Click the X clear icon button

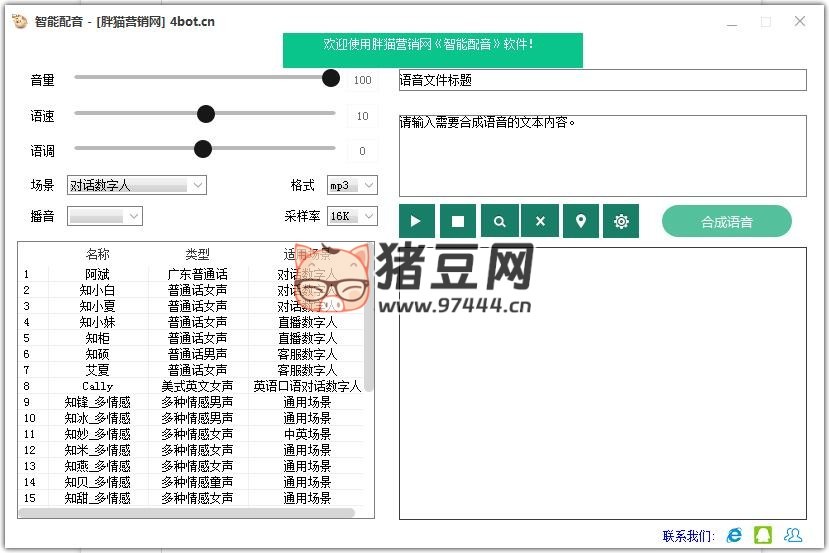(x=540, y=221)
